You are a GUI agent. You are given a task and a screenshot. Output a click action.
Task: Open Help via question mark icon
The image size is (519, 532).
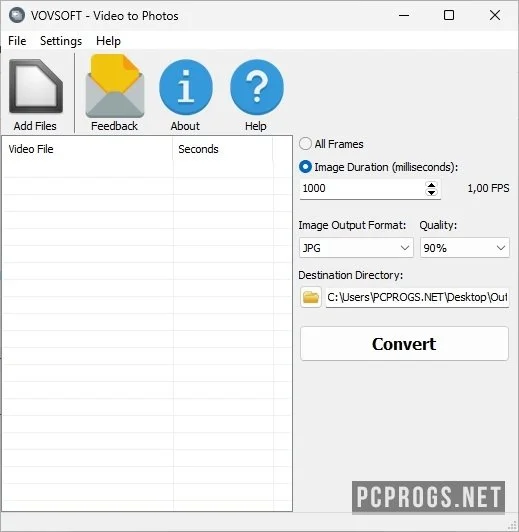[257, 87]
